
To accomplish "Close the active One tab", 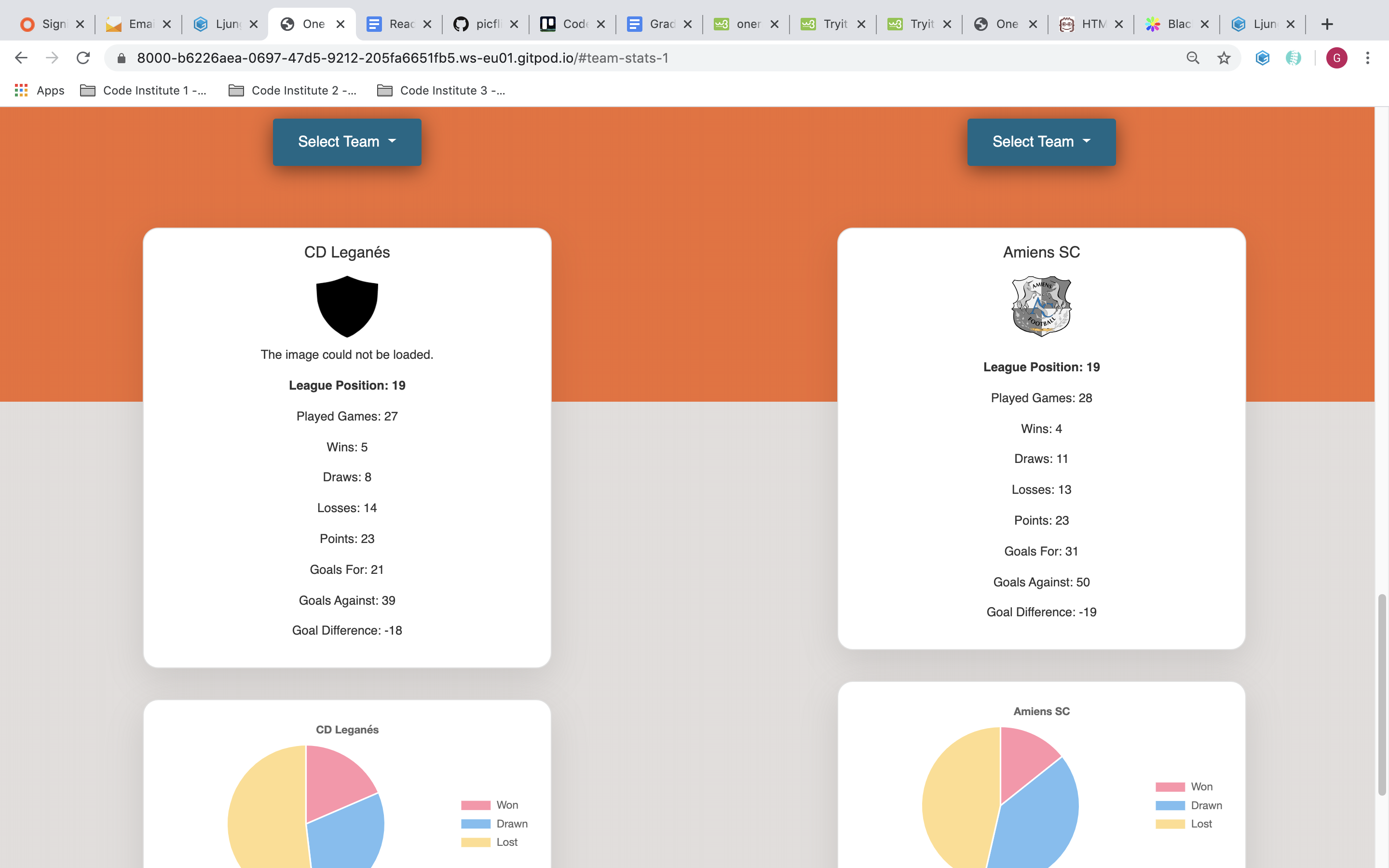I will pos(340,24).
